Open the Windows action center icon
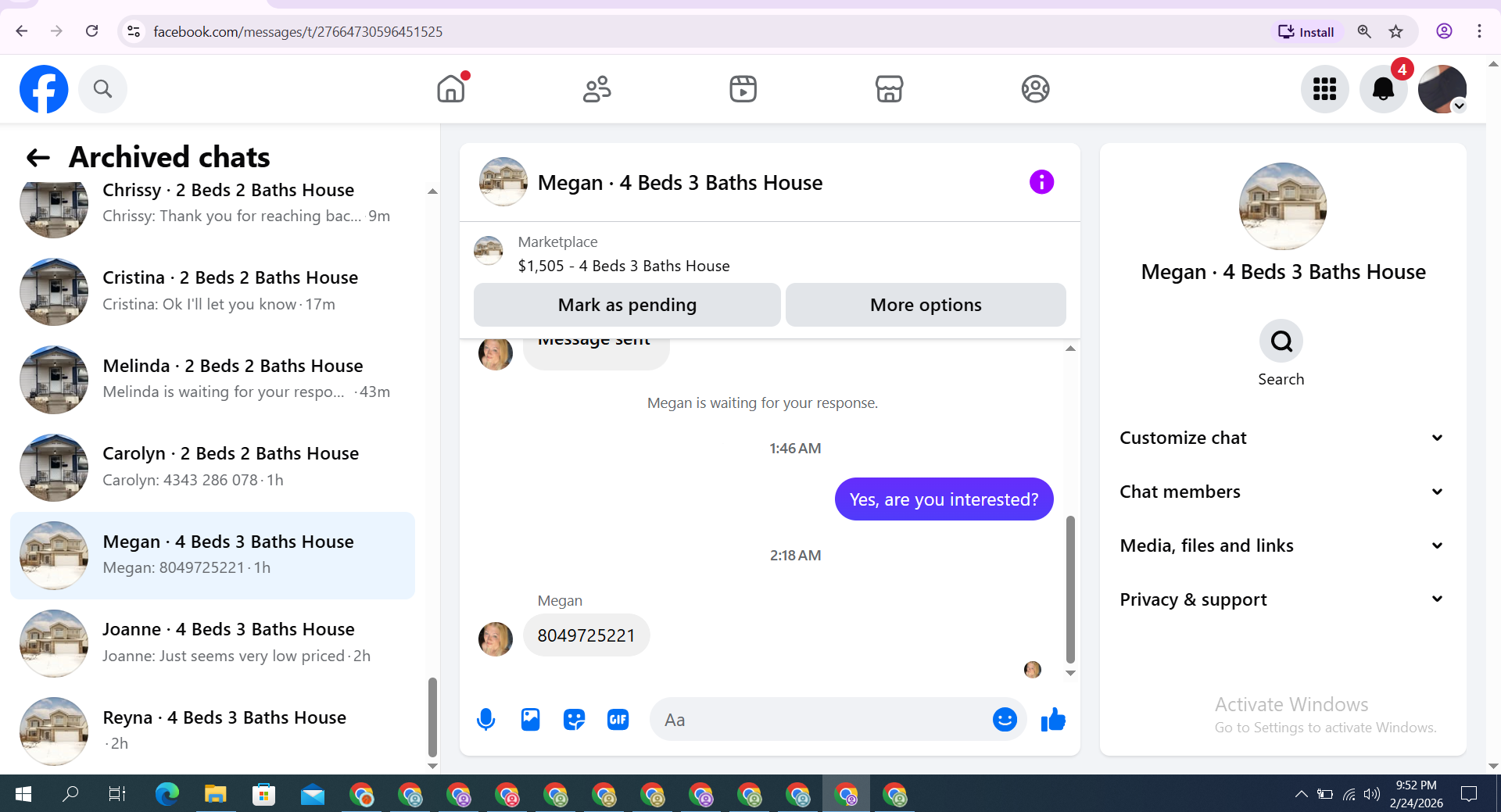Viewport: 1501px width, 812px height. tap(1469, 794)
